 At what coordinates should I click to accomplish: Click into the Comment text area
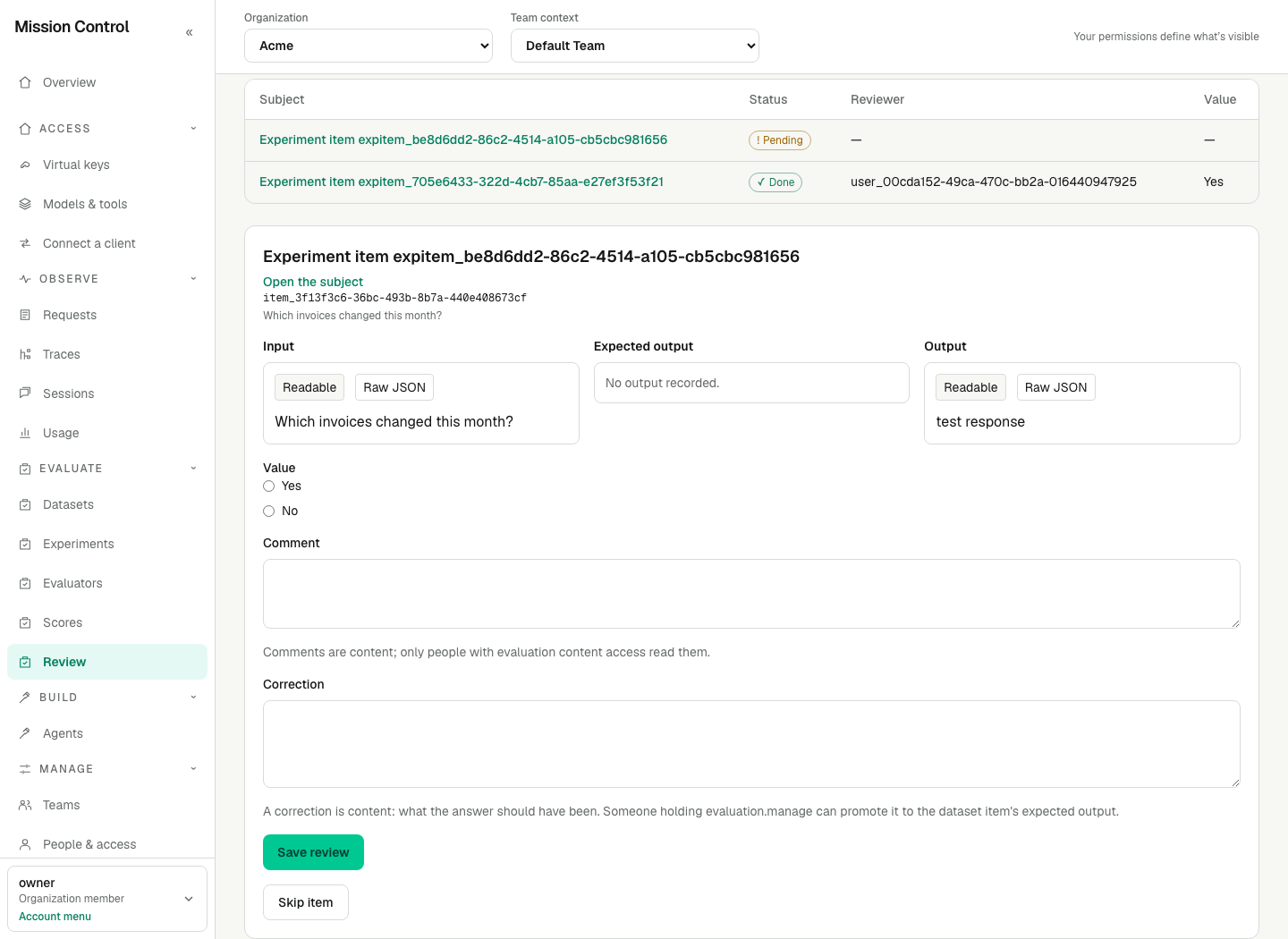pyautogui.click(x=751, y=594)
